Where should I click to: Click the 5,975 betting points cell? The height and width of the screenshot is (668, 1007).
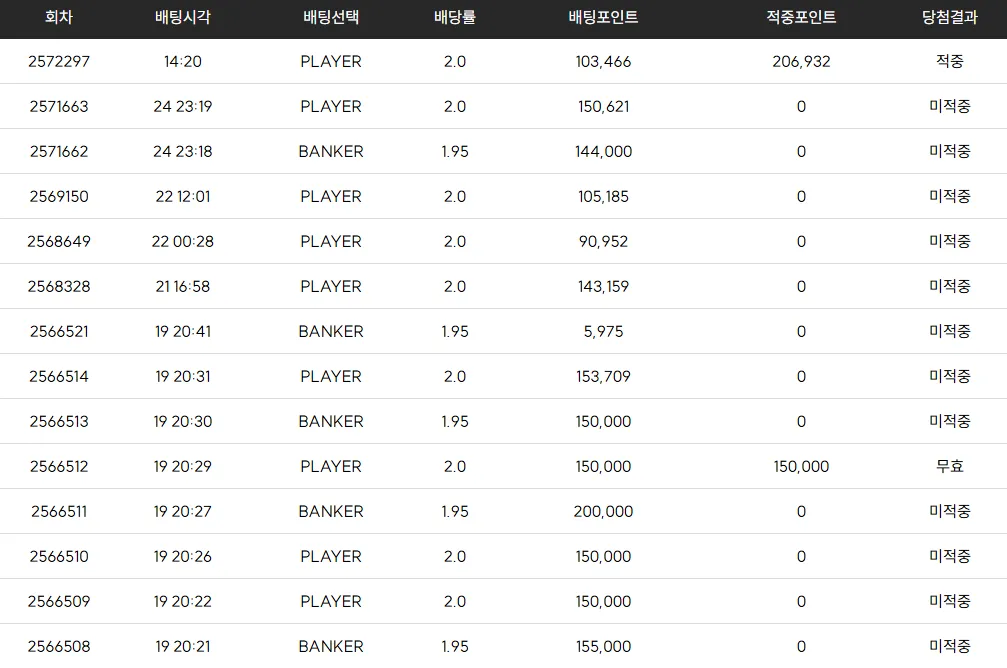[603, 331]
